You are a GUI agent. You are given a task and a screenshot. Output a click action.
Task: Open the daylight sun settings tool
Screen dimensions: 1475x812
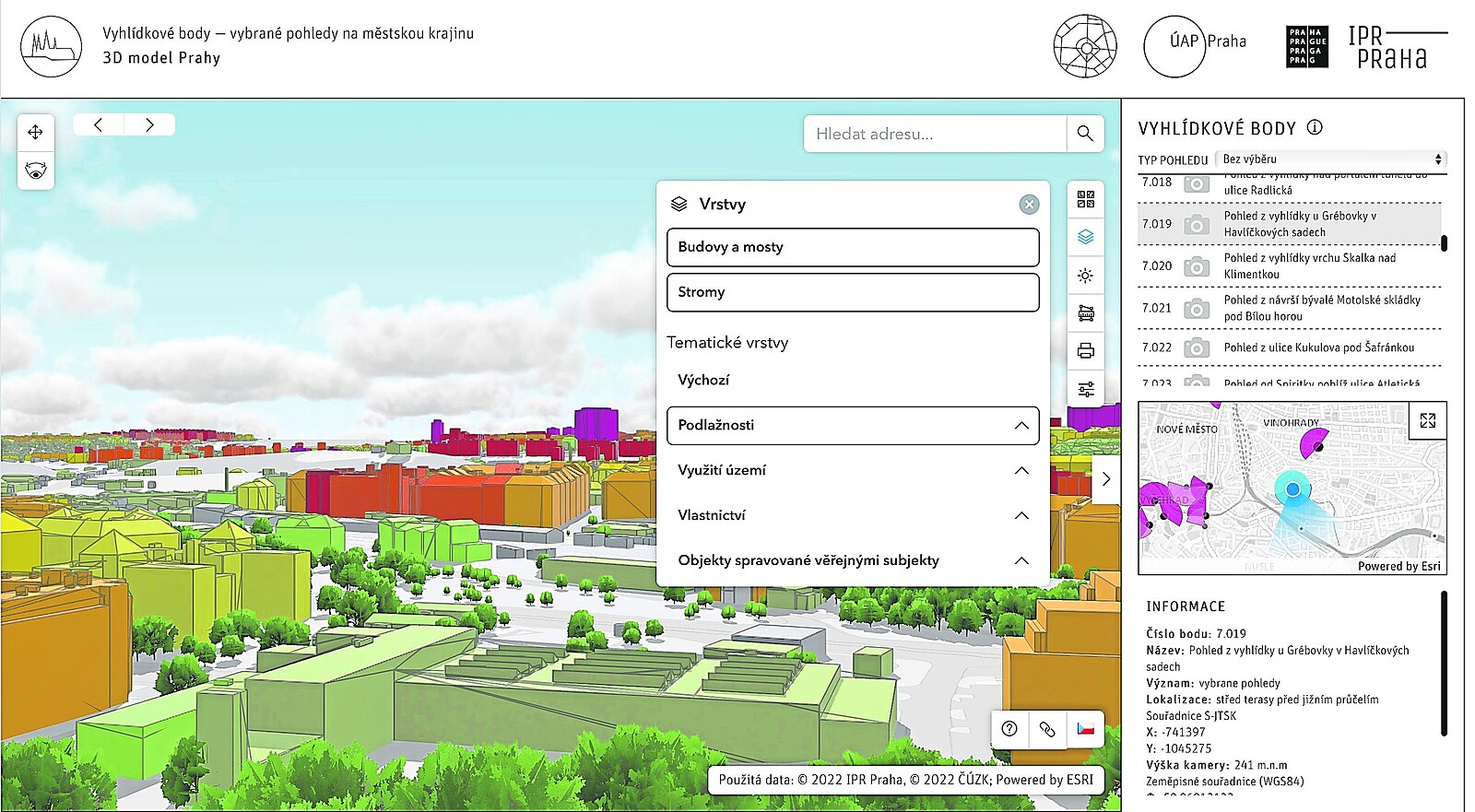[1086, 276]
